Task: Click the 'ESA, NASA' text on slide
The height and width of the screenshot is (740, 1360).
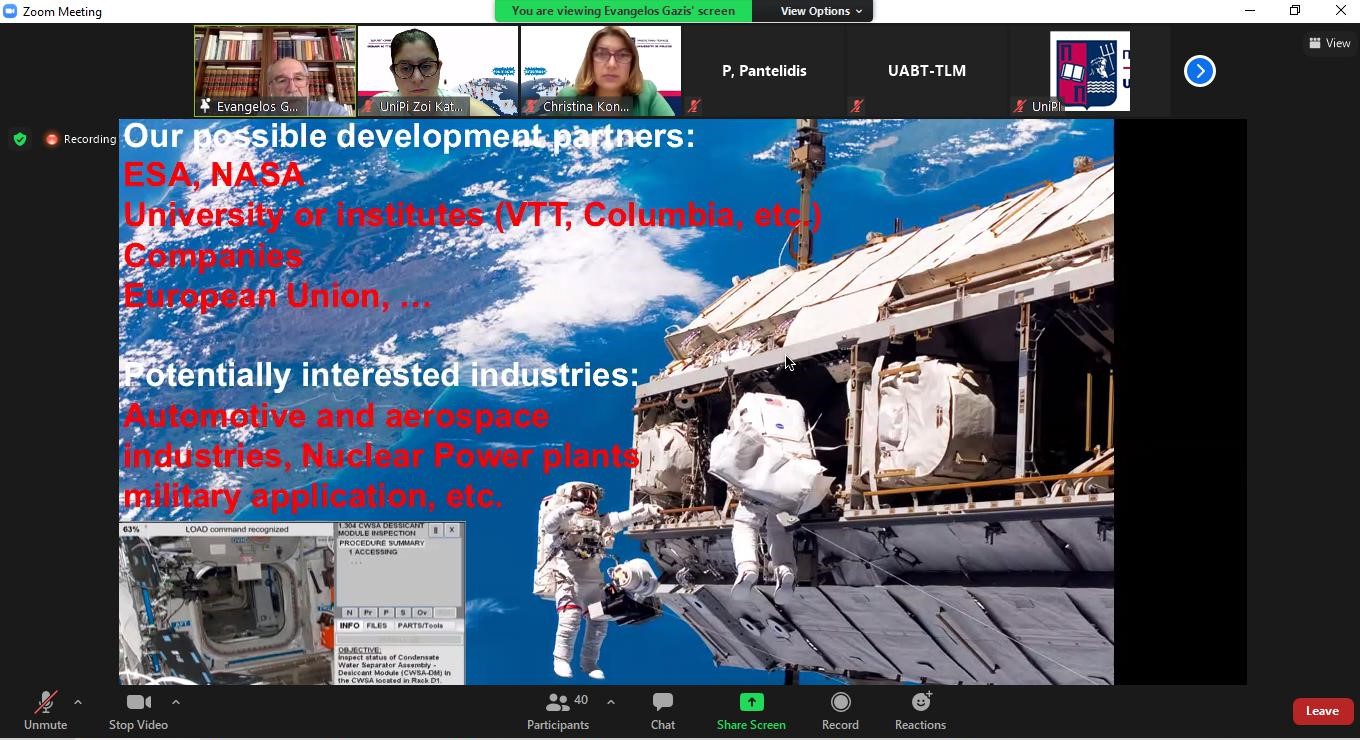Action: point(213,175)
